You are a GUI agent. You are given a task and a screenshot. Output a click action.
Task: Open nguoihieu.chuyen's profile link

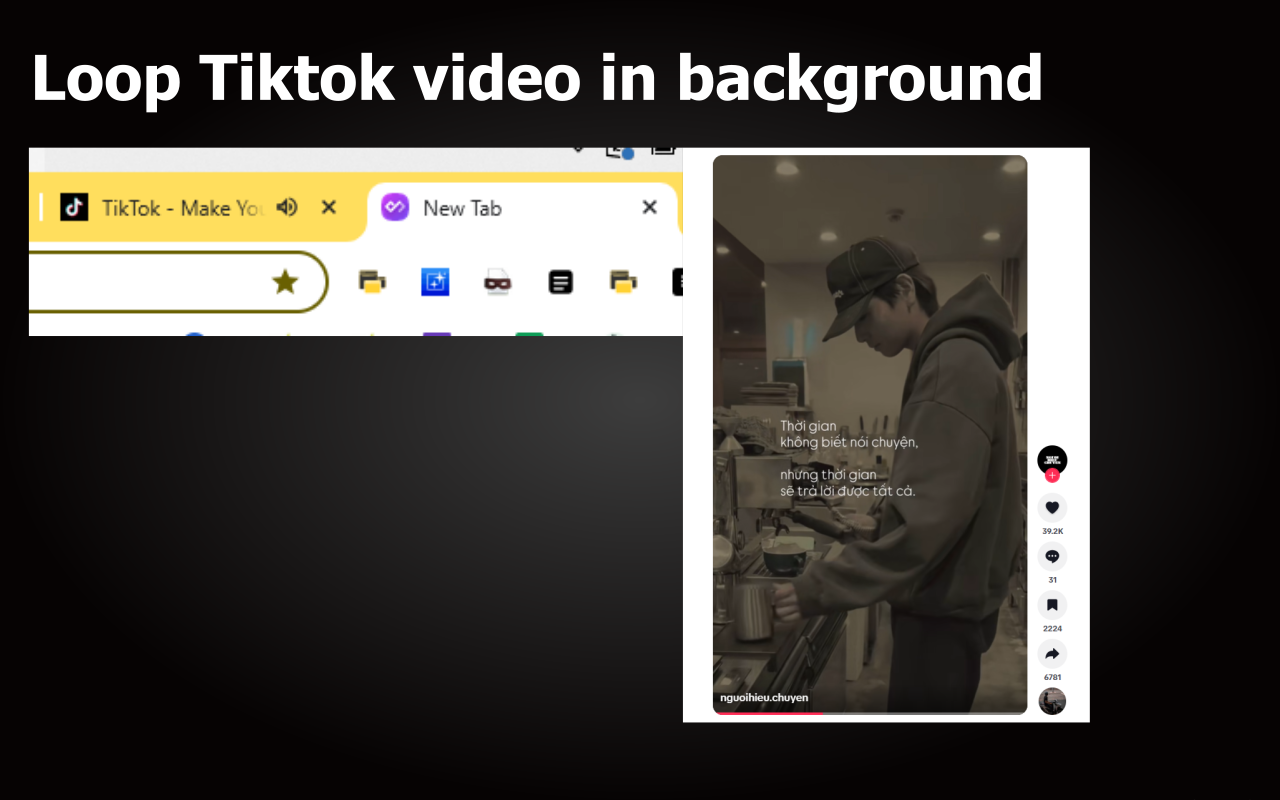pyautogui.click(x=763, y=697)
